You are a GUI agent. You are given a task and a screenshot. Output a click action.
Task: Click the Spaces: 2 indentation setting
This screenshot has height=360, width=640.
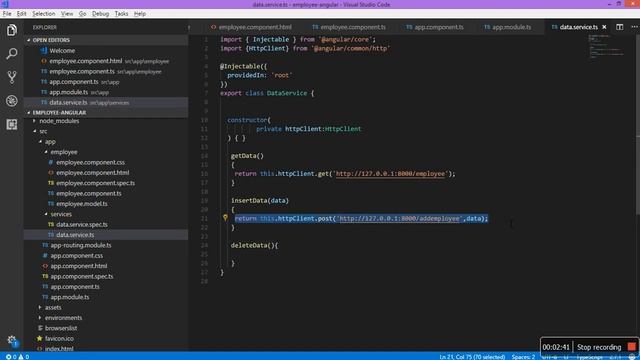[523, 357]
